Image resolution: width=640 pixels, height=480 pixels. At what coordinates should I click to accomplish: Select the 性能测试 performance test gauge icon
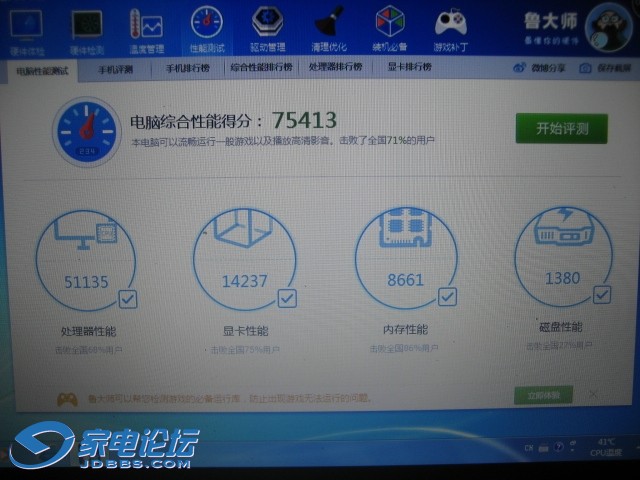click(x=207, y=25)
